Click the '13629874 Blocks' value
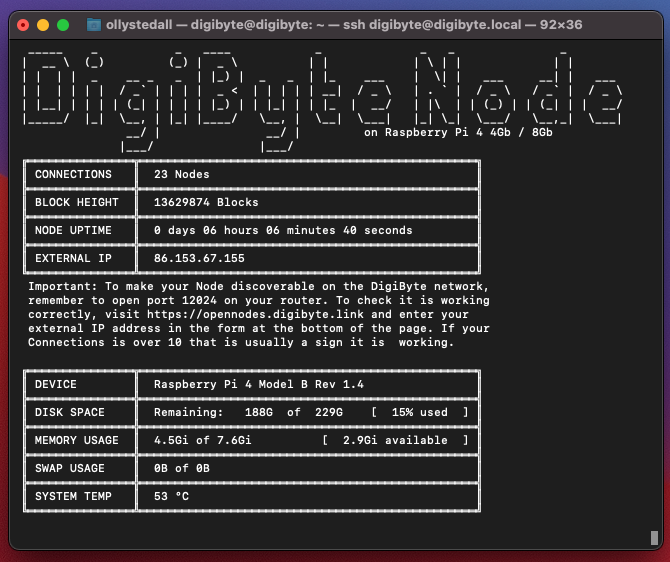The height and width of the screenshot is (562, 670). pyautogui.click(x=206, y=202)
